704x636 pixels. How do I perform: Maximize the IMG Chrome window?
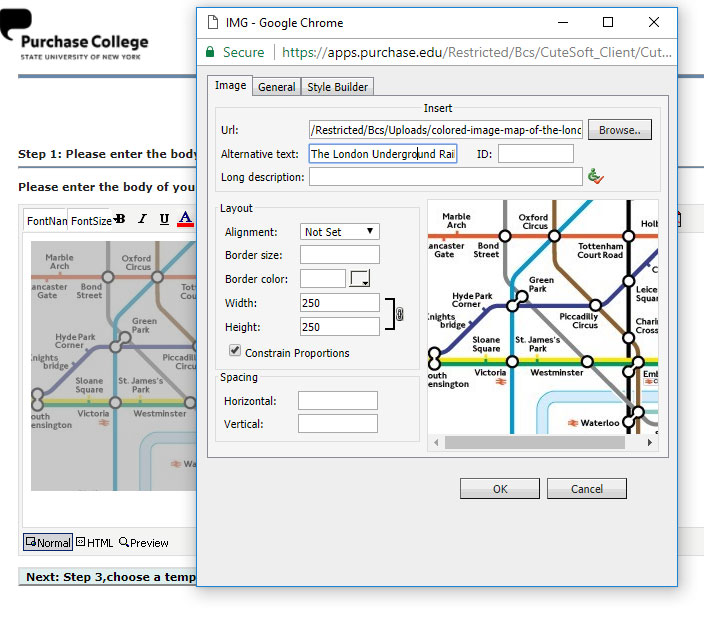(x=607, y=22)
